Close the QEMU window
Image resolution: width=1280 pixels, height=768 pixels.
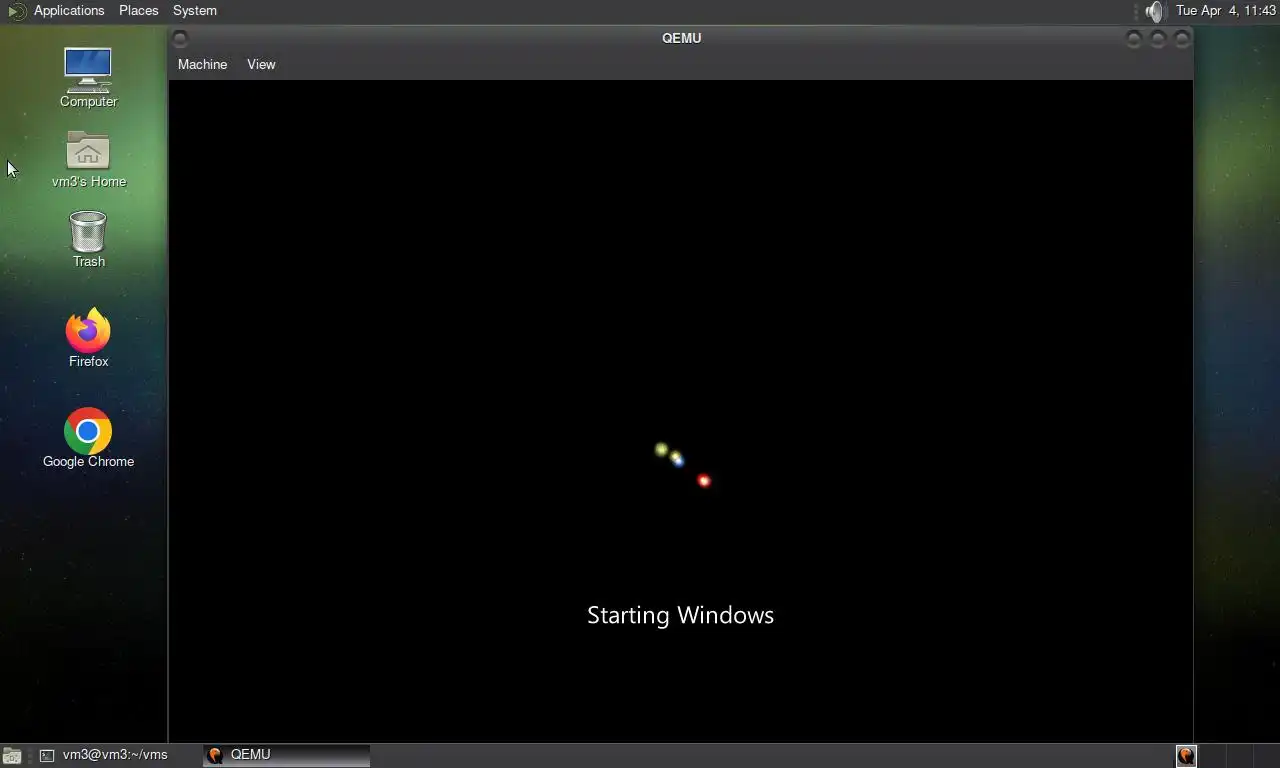click(1181, 39)
